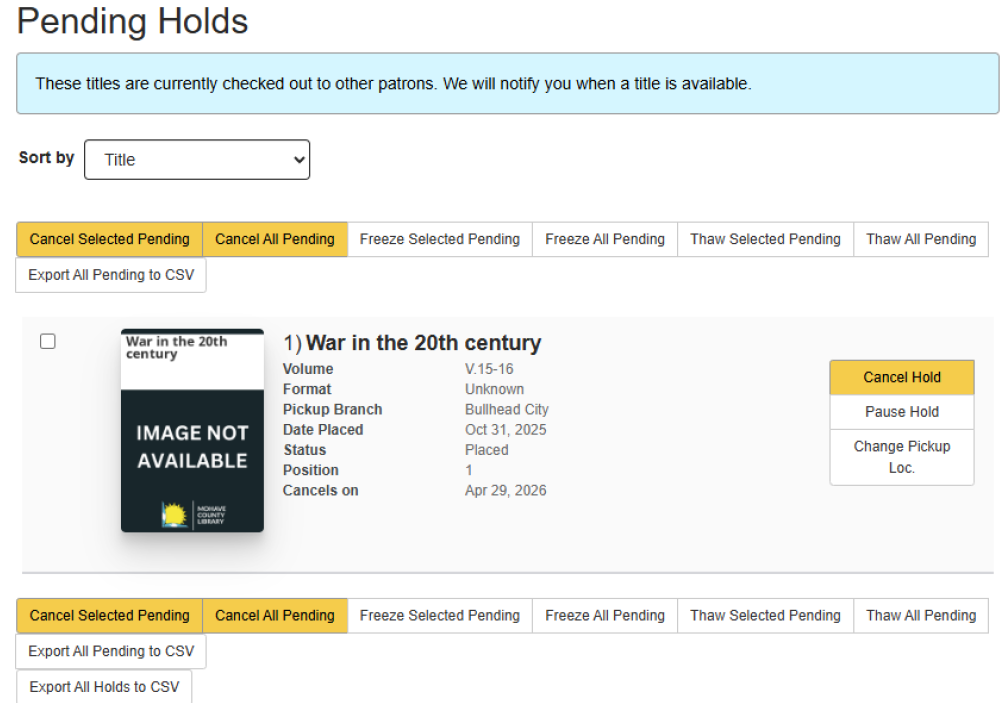Tick the checkbox for War in the 20th century
1002x707 pixels.
(x=48, y=342)
